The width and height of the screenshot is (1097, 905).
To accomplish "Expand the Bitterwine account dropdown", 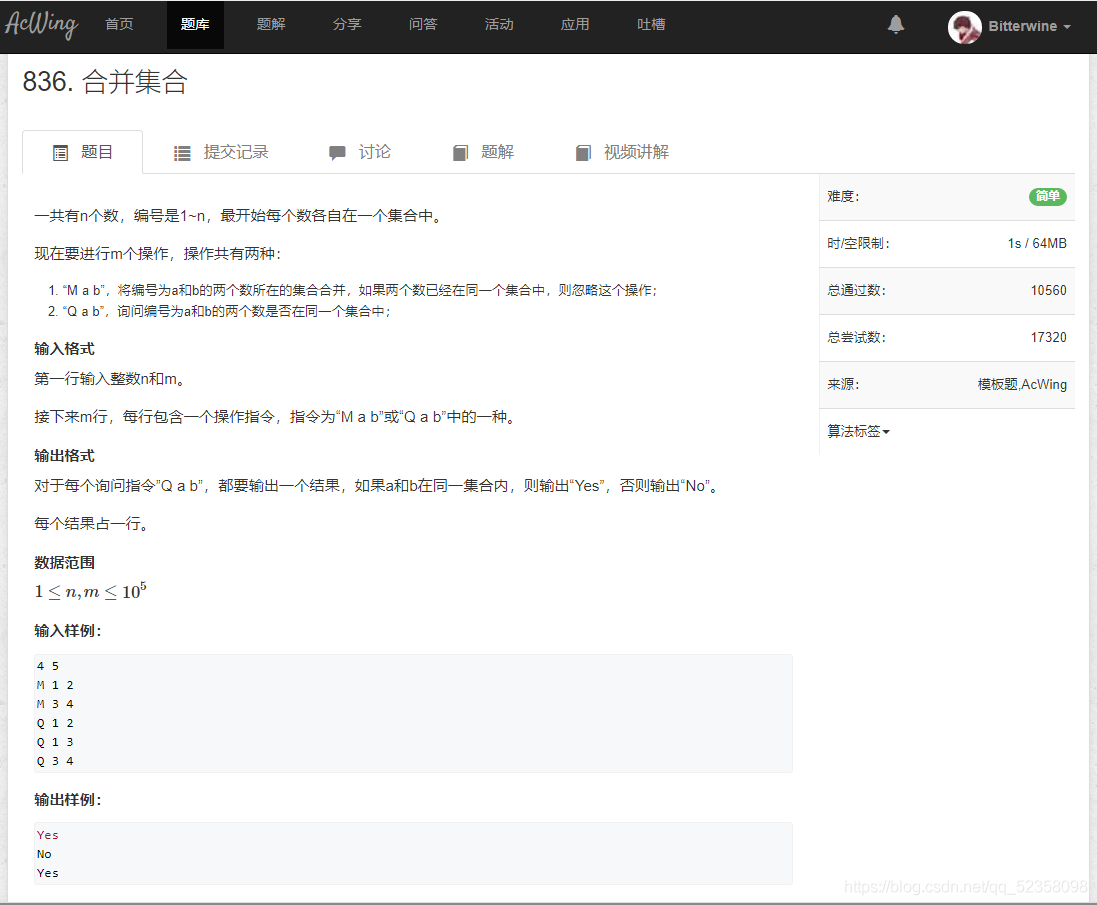I will point(1029,27).
